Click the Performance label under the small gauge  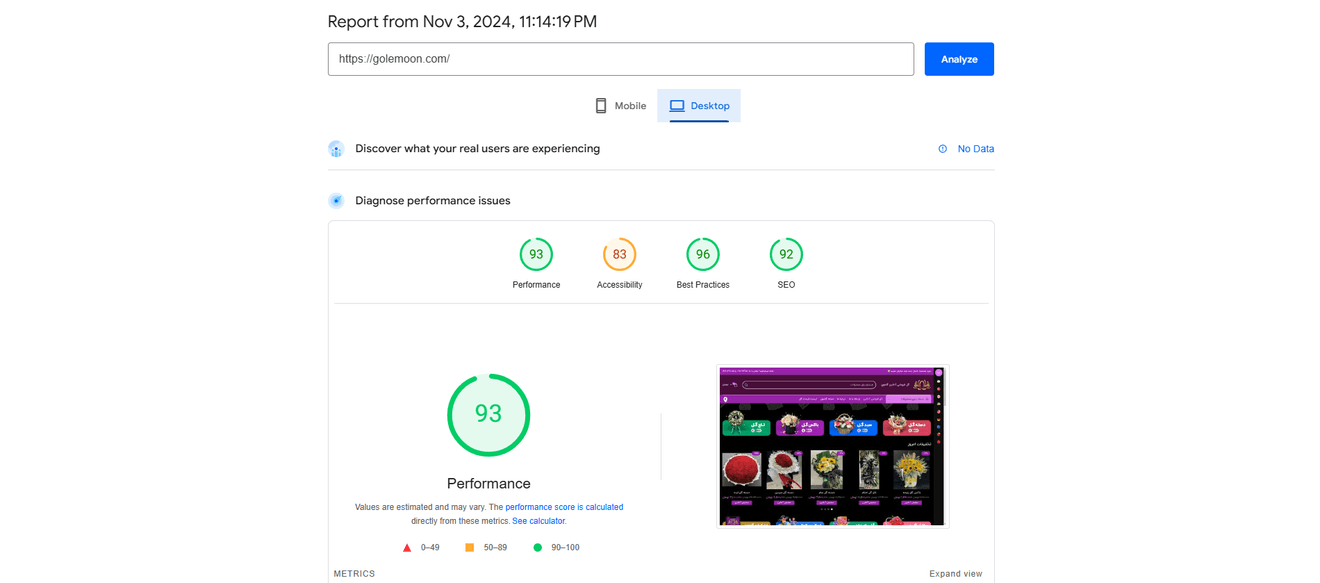pos(536,285)
